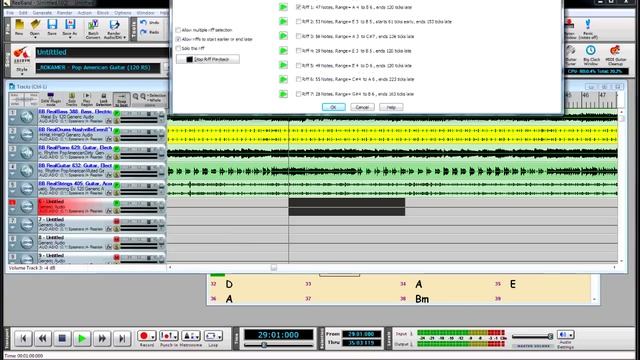Open the Punch In dropdown
640x360 pixels.
[x=175, y=337]
